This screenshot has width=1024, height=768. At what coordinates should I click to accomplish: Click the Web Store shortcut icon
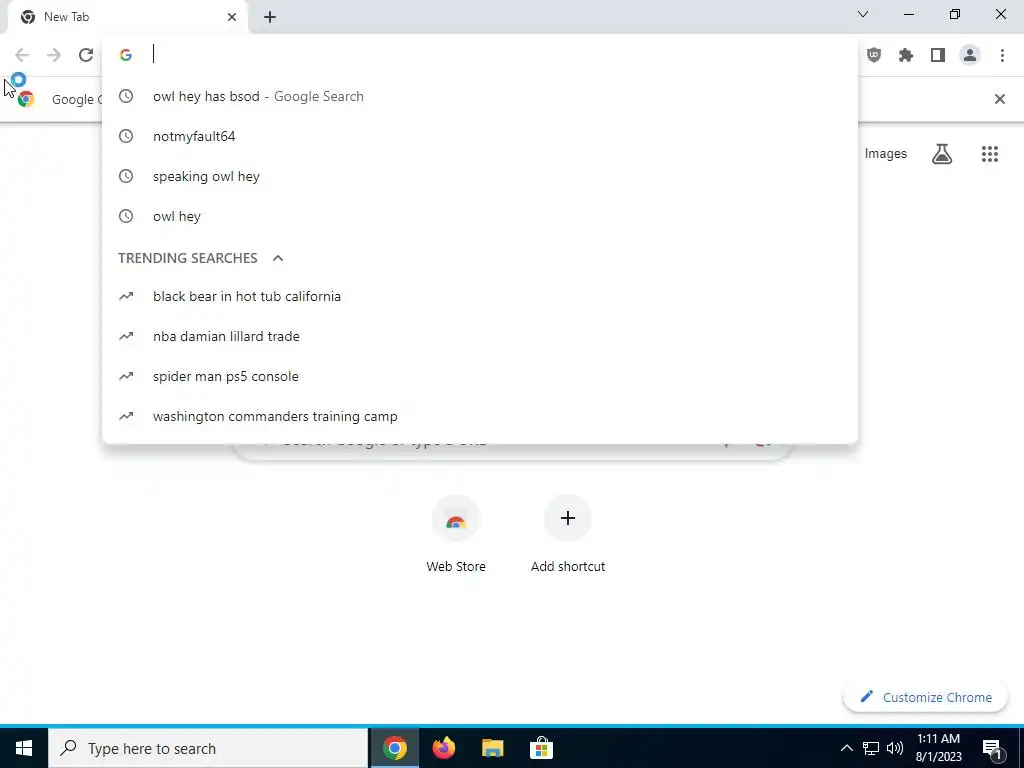click(456, 519)
